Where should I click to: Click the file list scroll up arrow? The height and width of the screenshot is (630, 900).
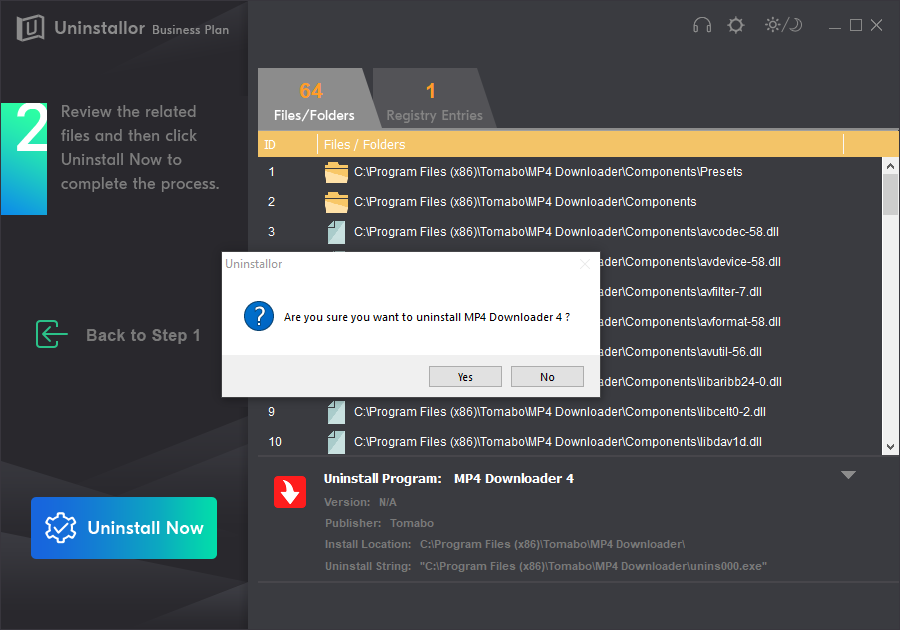pos(890,166)
